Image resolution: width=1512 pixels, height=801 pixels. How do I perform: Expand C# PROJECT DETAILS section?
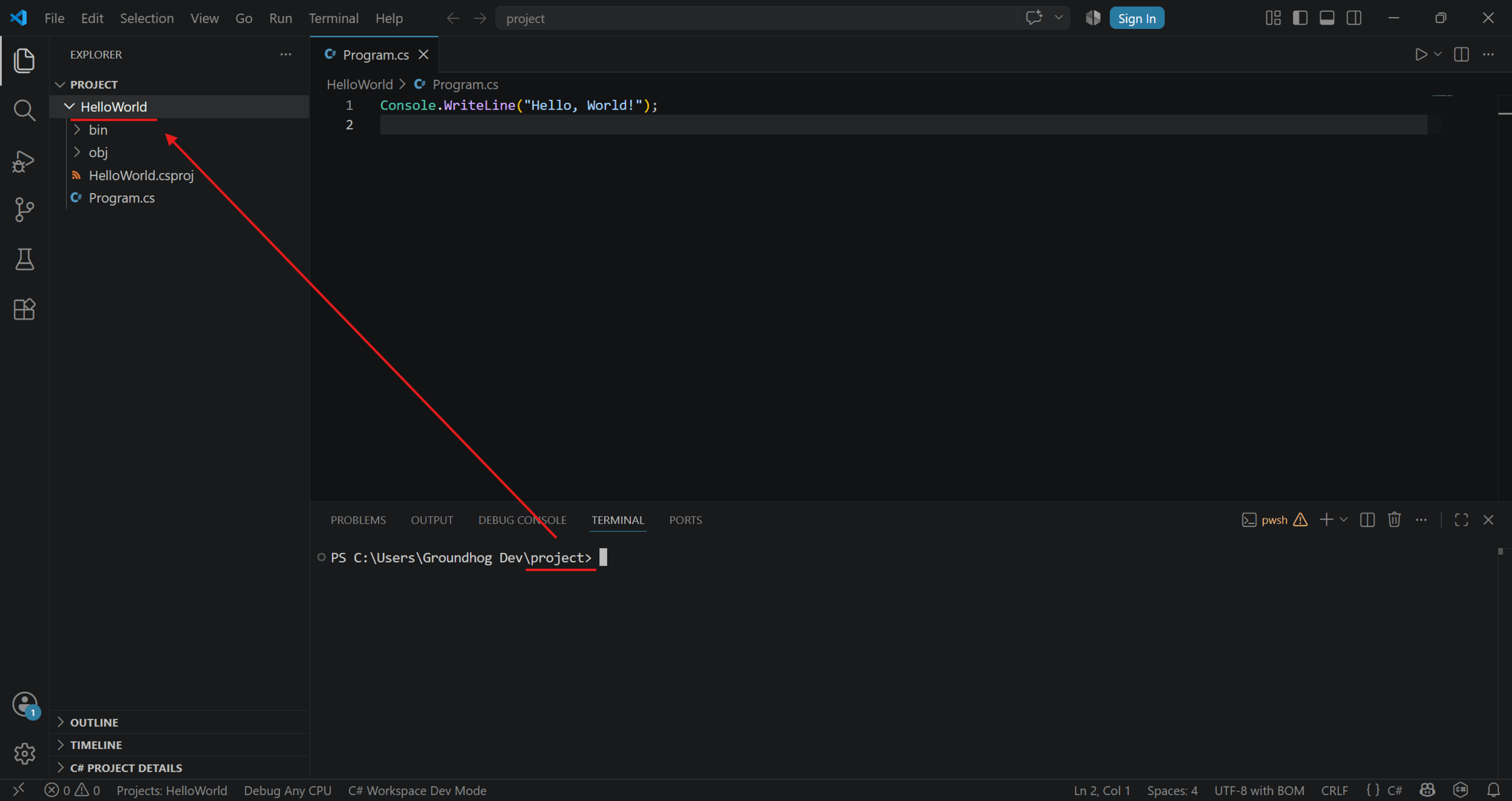(60, 767)
